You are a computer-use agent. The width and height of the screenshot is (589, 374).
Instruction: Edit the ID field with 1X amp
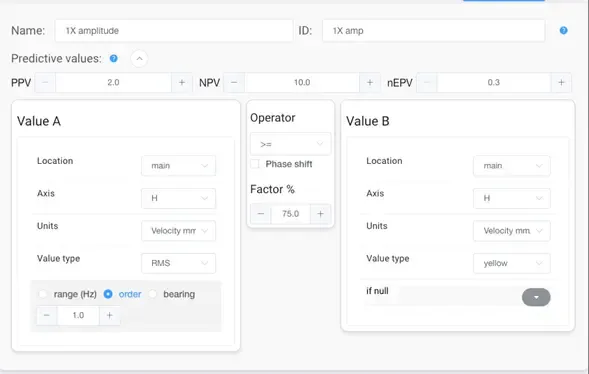(433, 30)
